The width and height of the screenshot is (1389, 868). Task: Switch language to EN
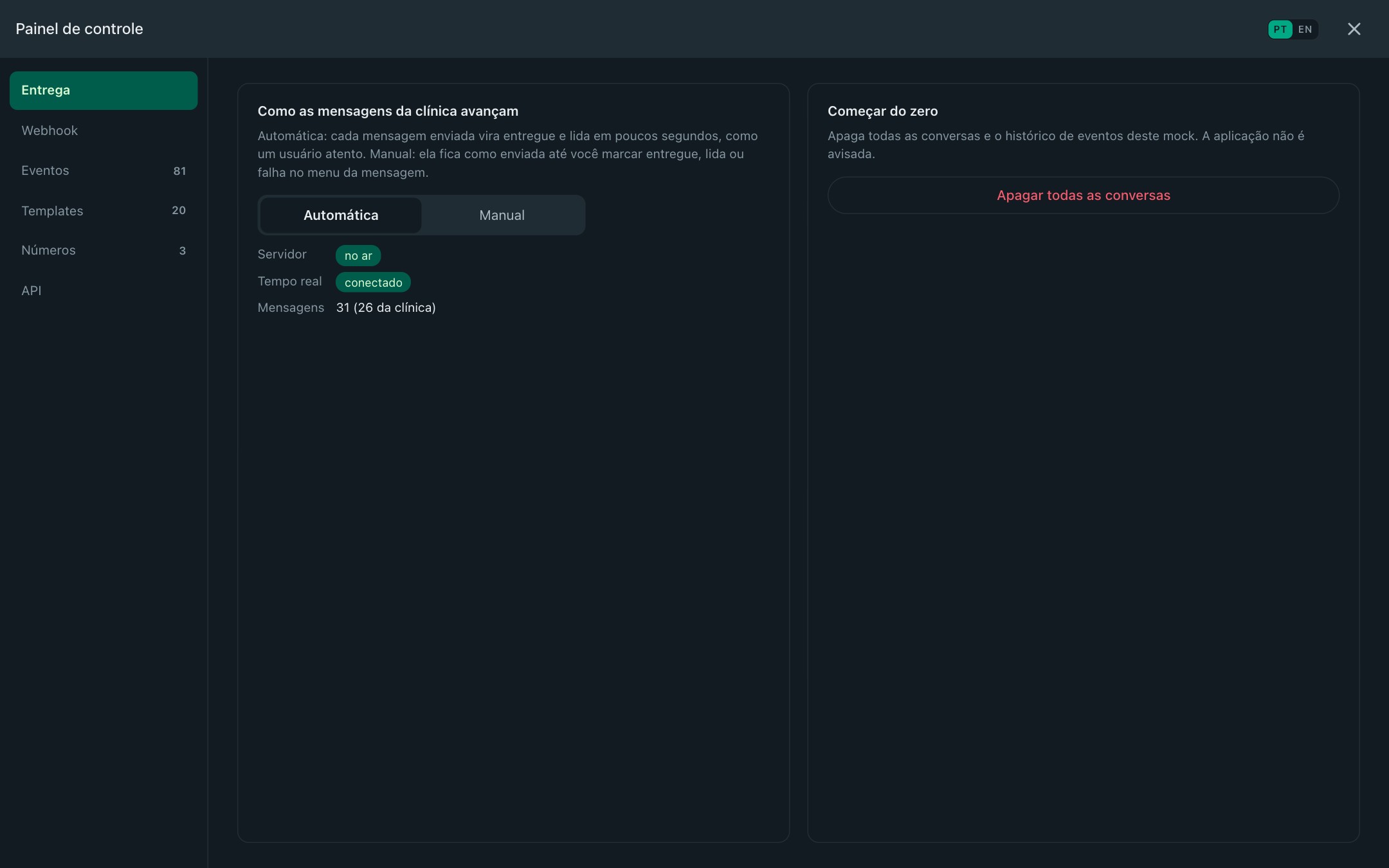[1305, 30]
